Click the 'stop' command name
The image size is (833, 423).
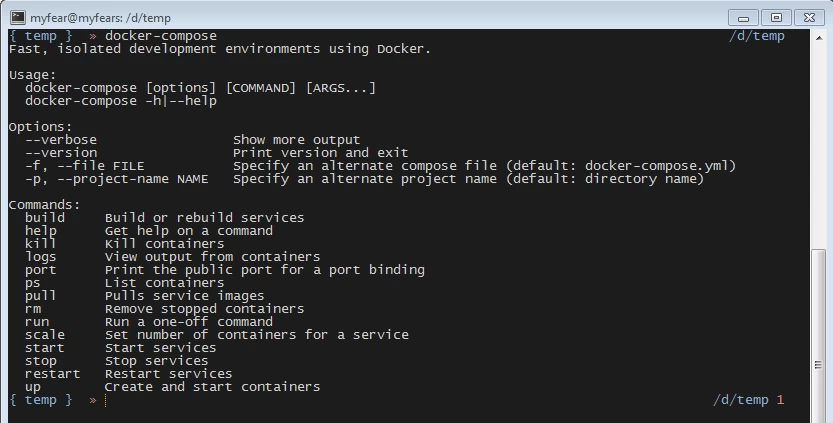[41, 361]
